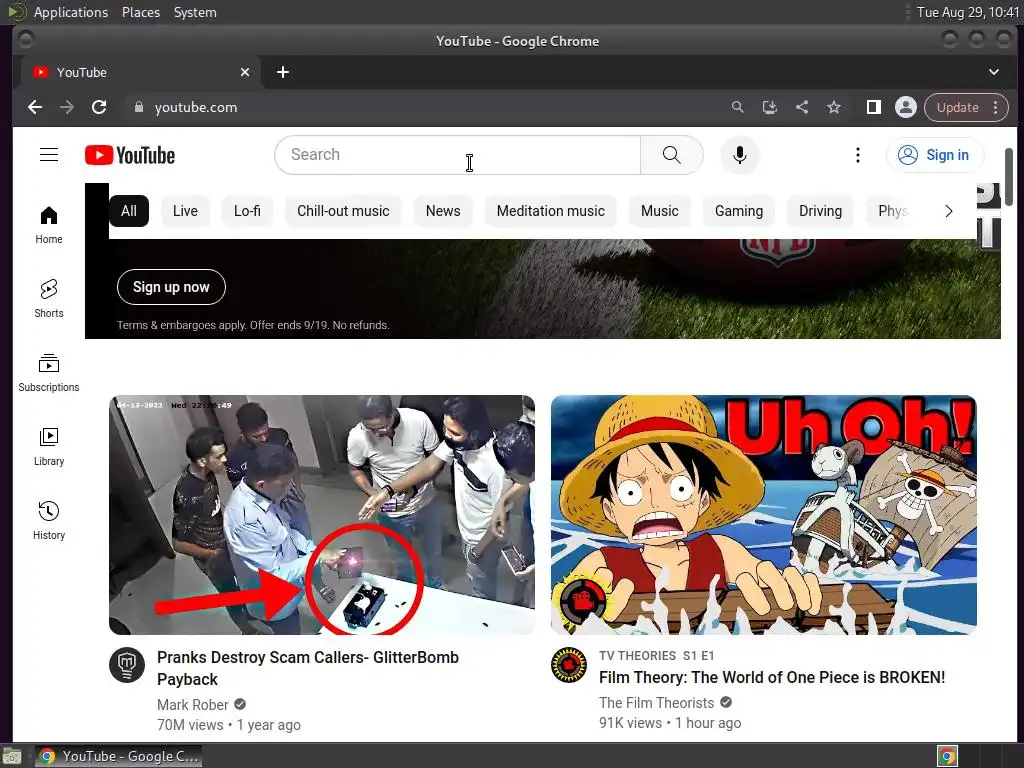Go to Mark Rober channel name
Image resolution: width=1024 pixels, height=768 pixels.
[x=193, y=705]
